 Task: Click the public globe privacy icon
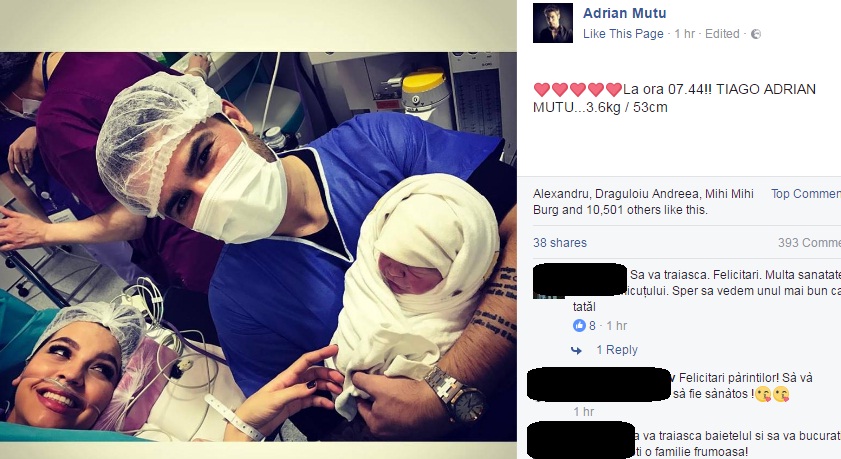point(756,34)
